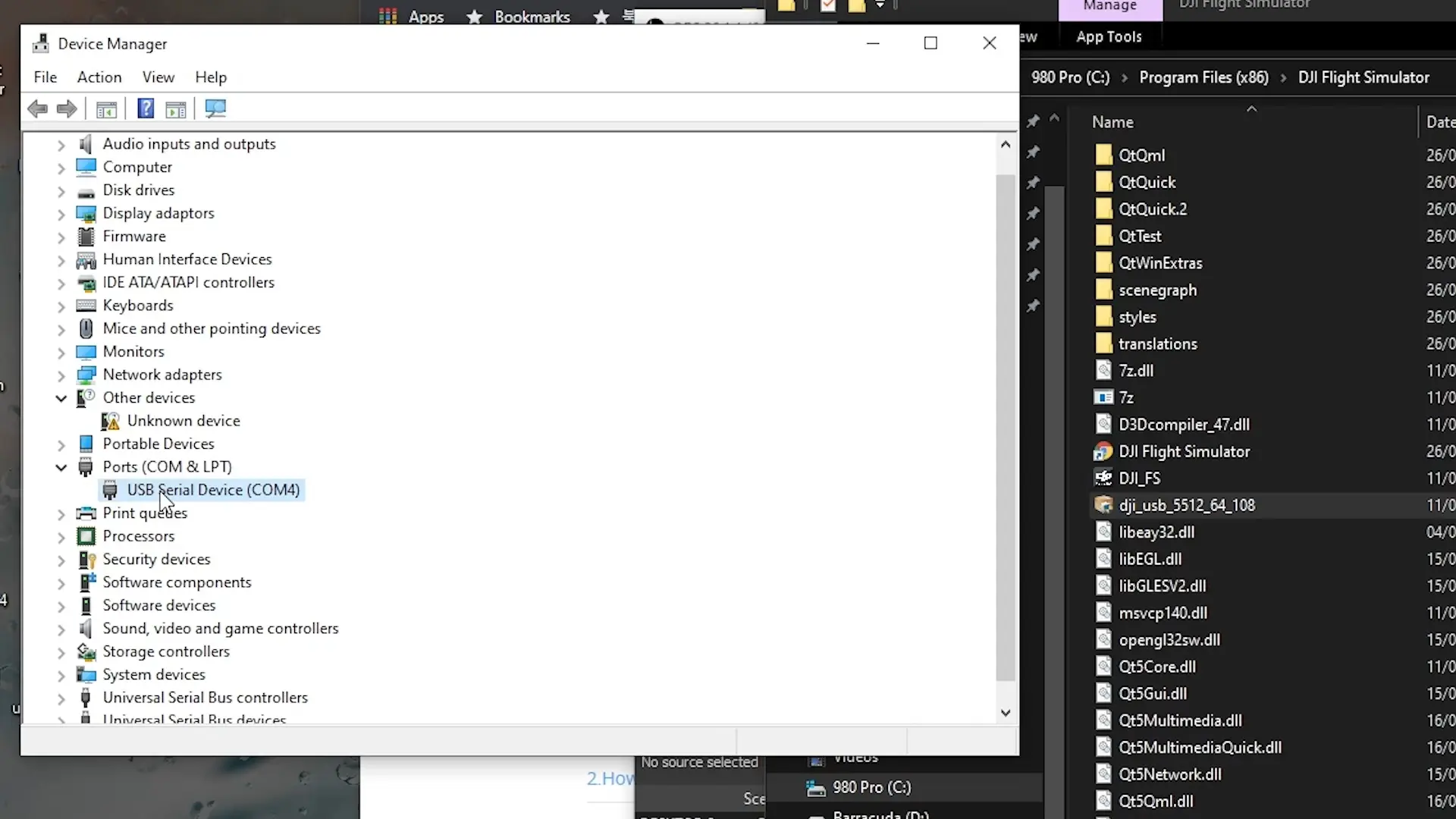
Task: Click the Device Manager scrollbar down arrow
Action: pyautogui.click(x=1006, y=713)
